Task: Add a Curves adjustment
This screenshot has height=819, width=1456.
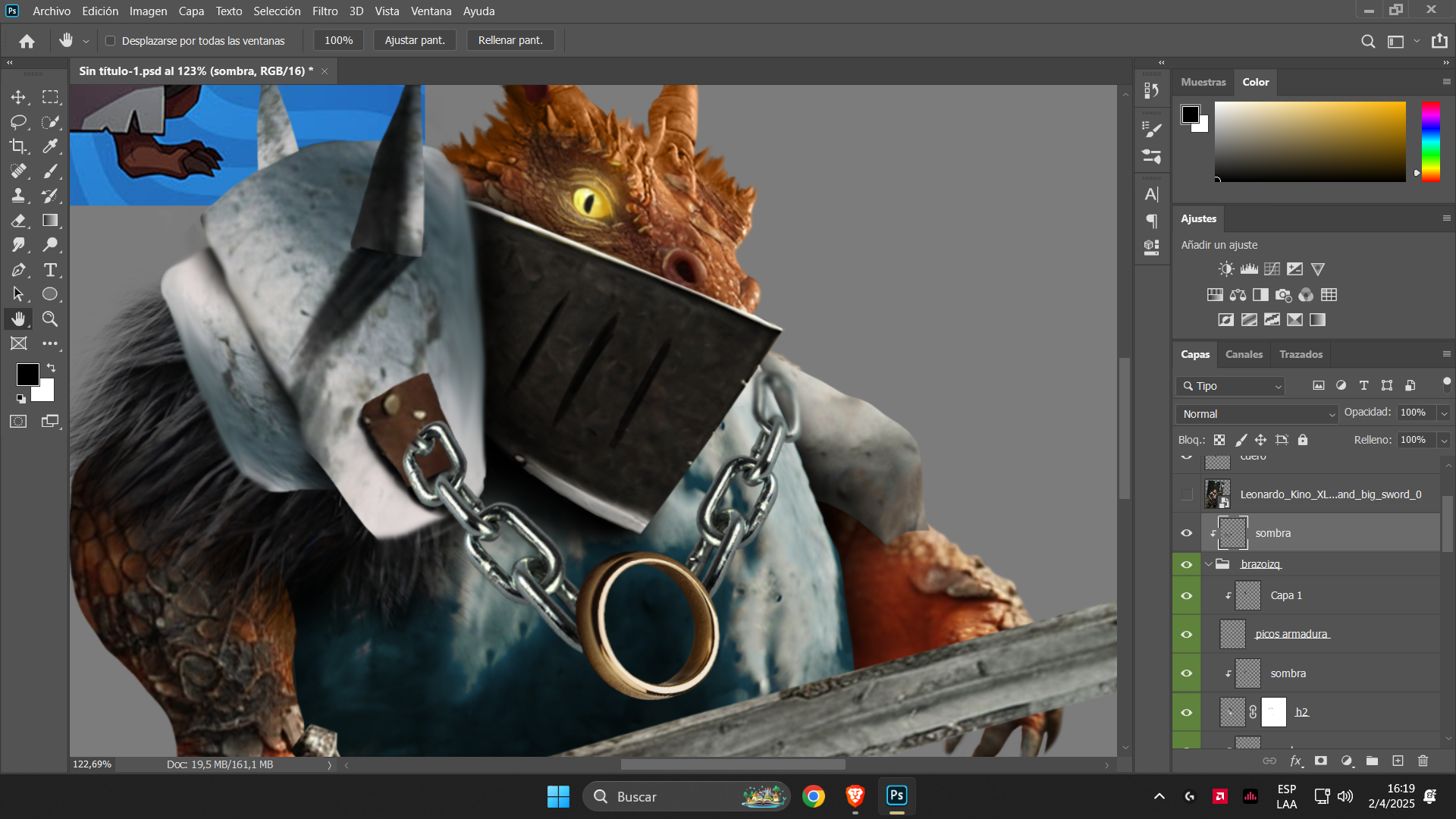Action: tap(1272, 269)
